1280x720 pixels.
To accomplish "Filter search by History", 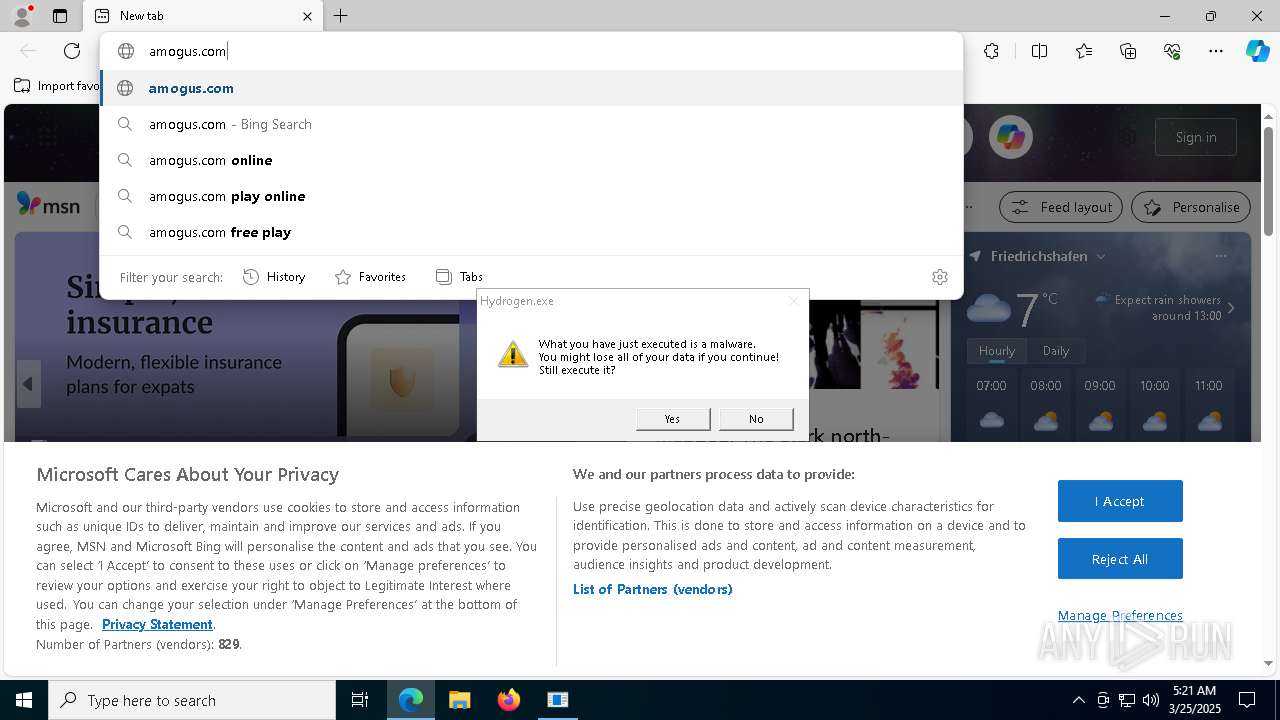I will point(274,277).
